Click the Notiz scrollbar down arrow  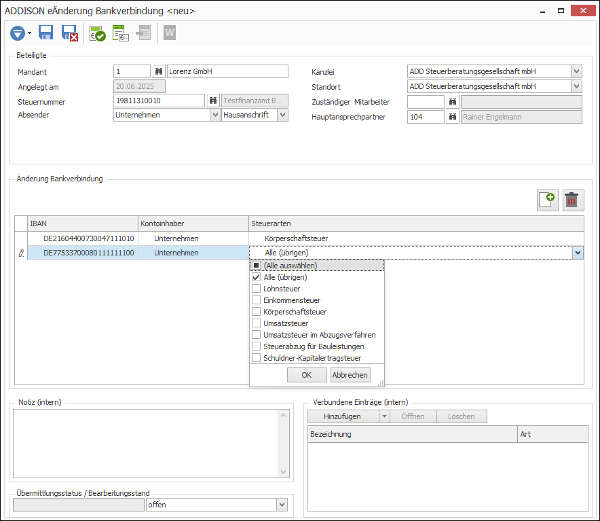click(283, 472)
